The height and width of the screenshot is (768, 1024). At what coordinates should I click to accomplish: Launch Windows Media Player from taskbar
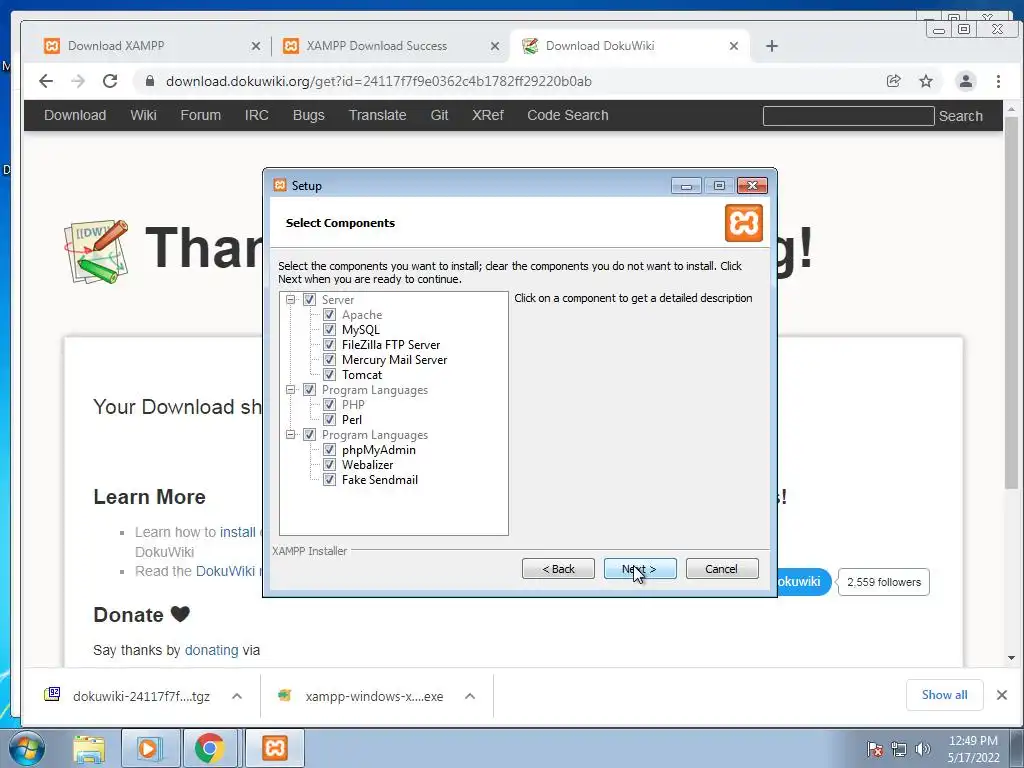148,748
